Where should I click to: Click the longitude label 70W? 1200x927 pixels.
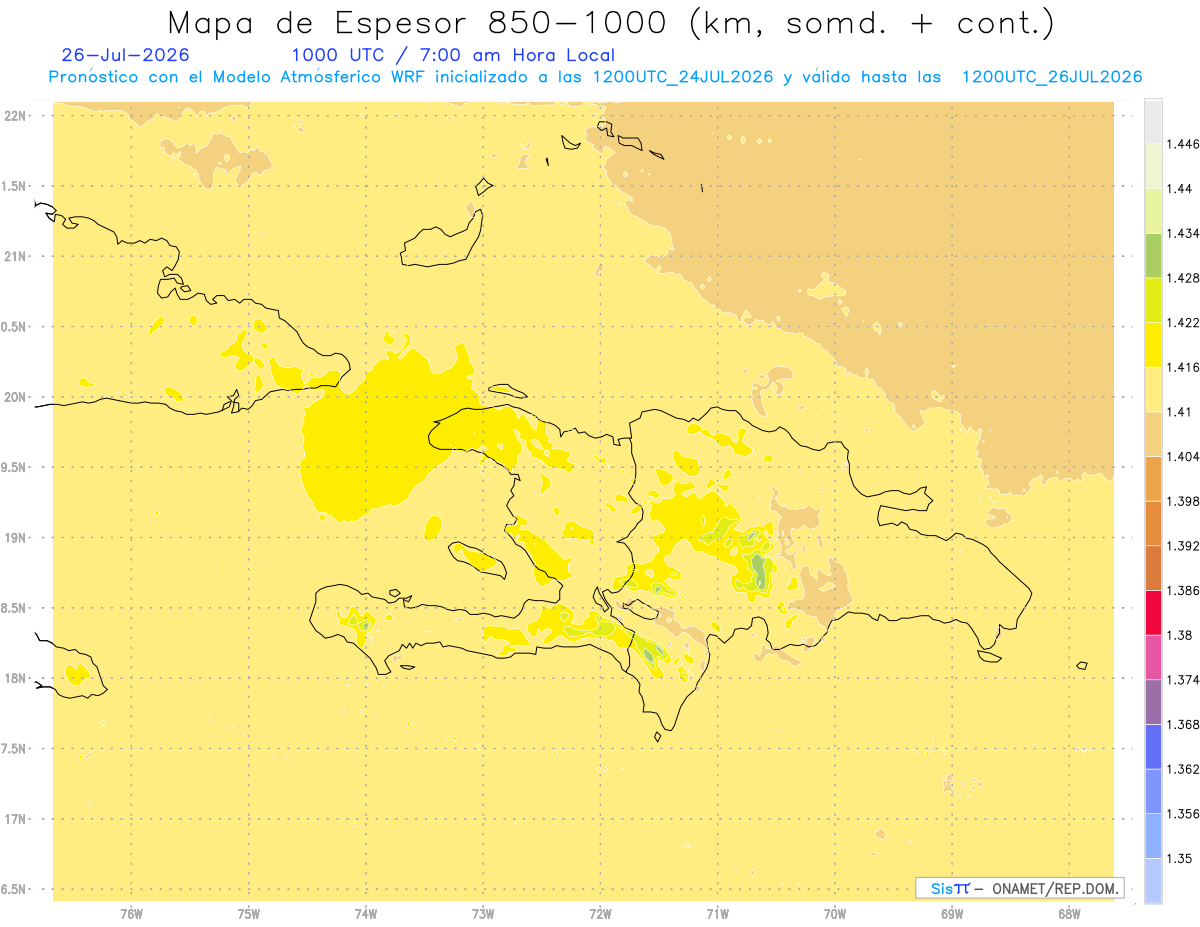835,914
